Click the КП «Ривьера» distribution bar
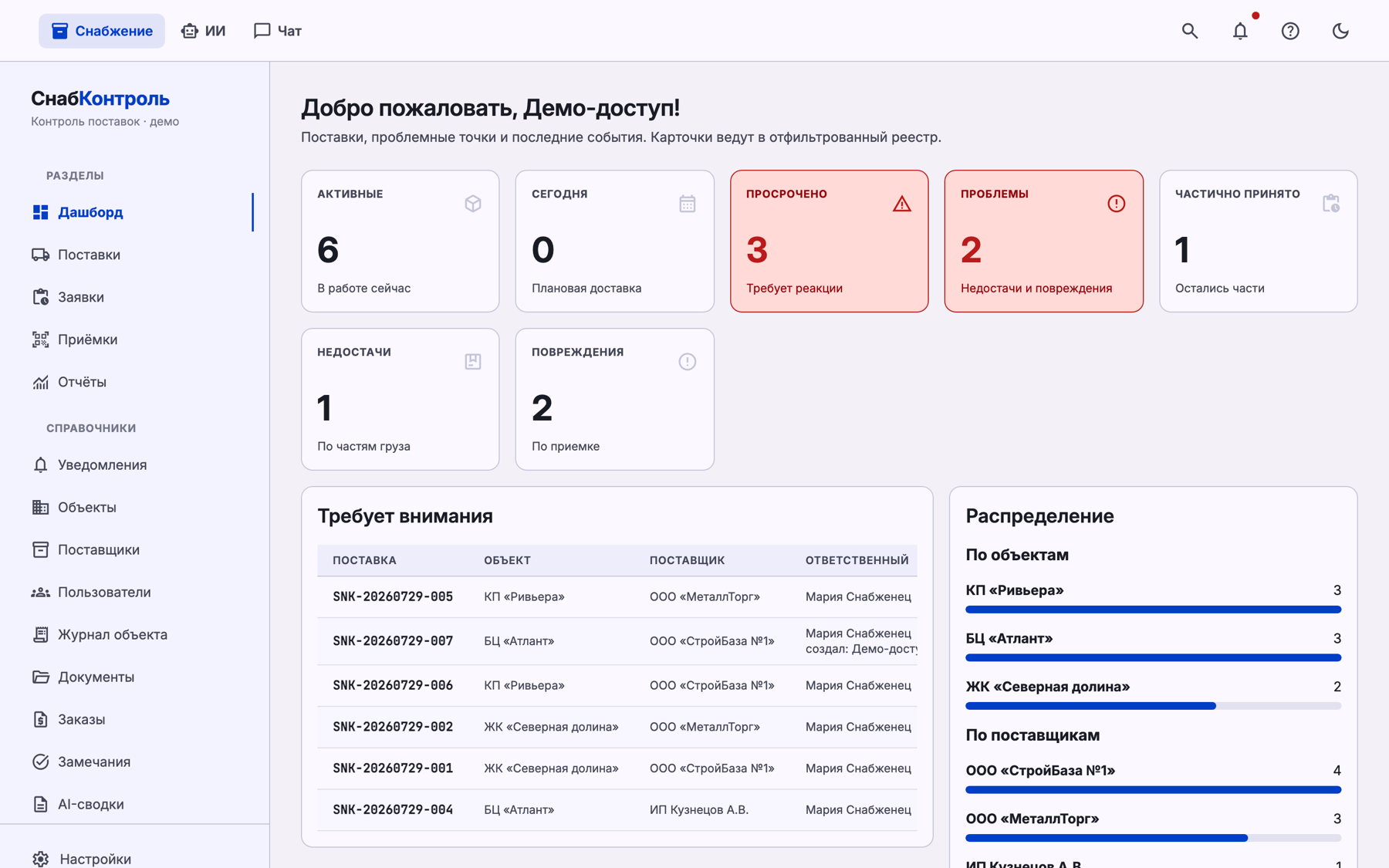Image resolution: width=1389 pixels, height=868 pixels. tap(1153, 610)
